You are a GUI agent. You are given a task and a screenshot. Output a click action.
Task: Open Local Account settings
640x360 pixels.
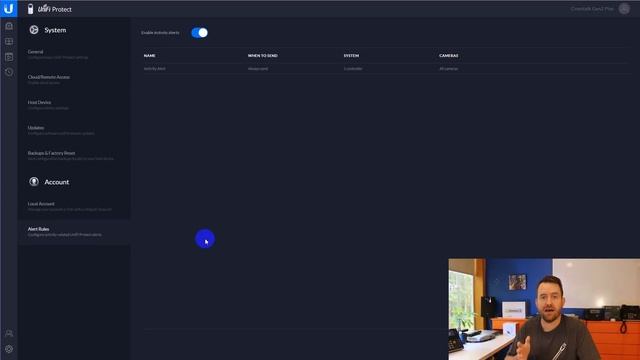tap(73, 206)
